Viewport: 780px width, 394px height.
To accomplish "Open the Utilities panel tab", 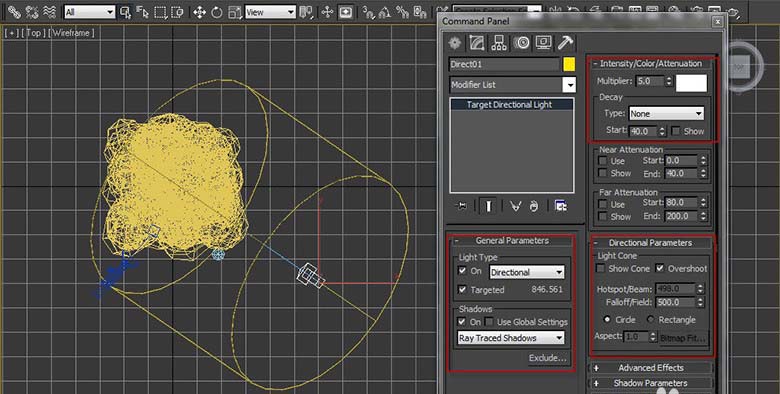I will (566, 43).
